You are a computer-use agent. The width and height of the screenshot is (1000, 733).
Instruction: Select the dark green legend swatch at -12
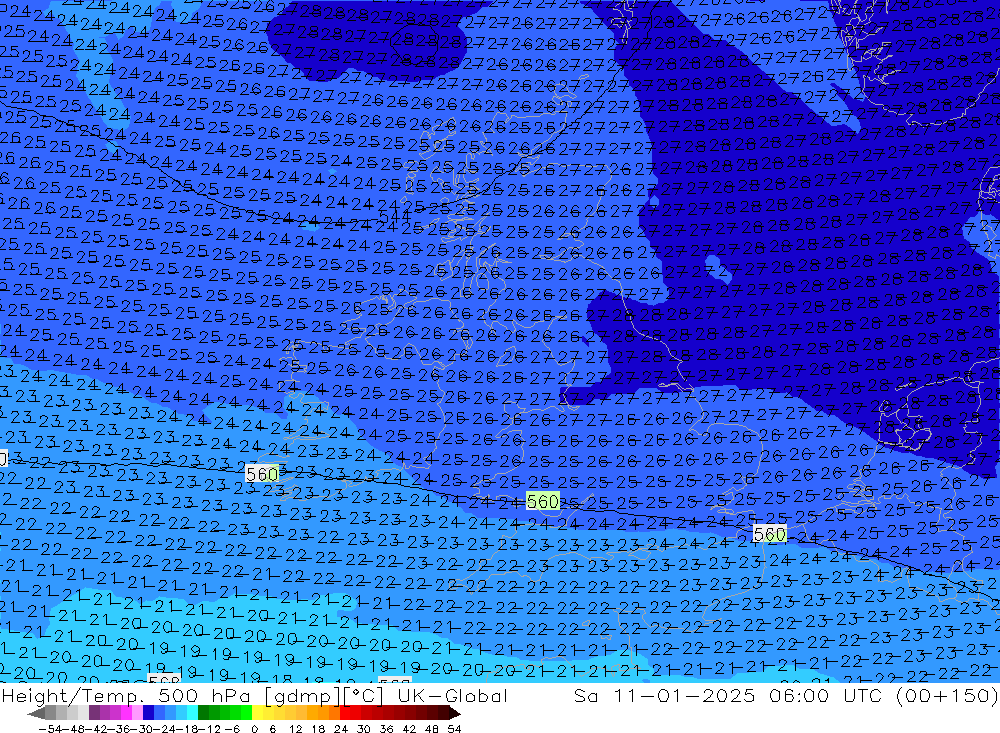(x=203, y=713)
